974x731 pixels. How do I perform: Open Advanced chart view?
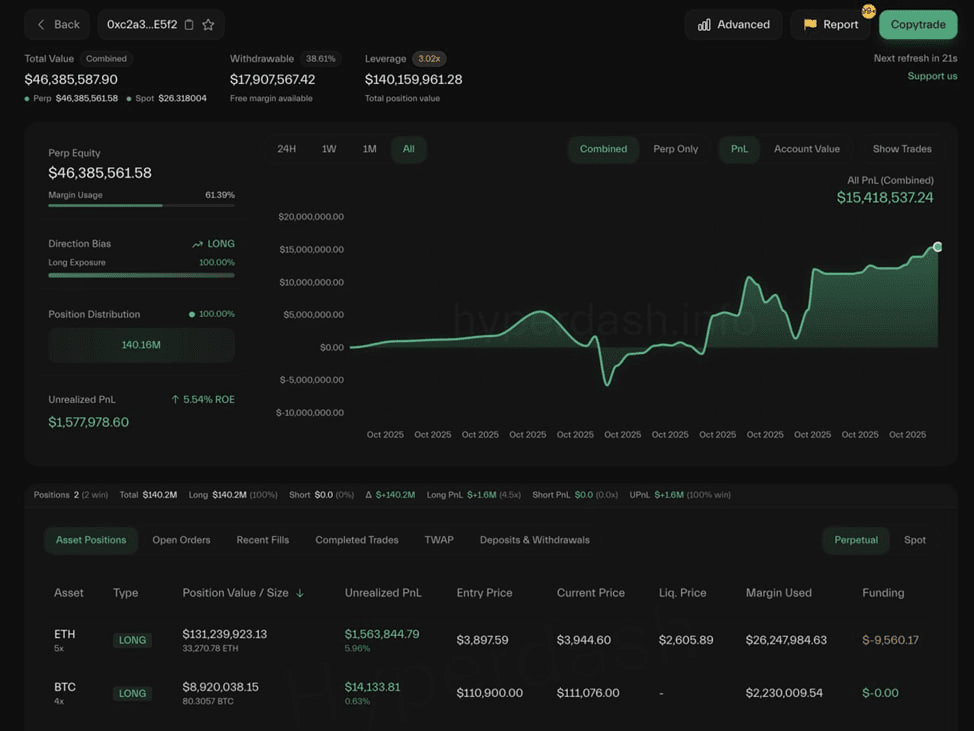734,24
